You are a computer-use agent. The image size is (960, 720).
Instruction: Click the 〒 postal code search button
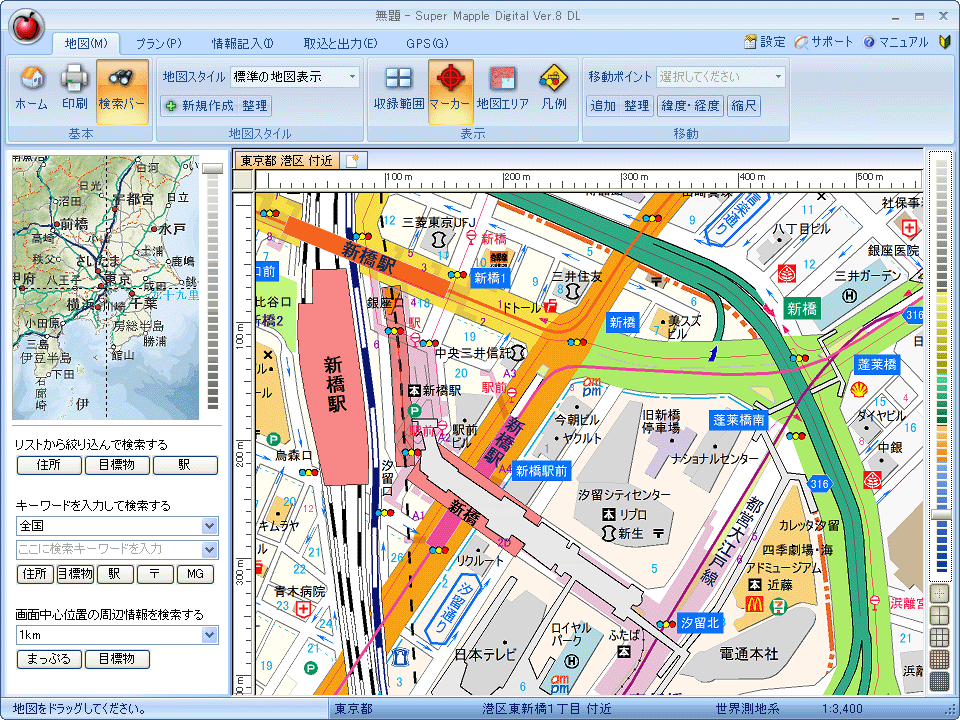click(x=154, y=574)
